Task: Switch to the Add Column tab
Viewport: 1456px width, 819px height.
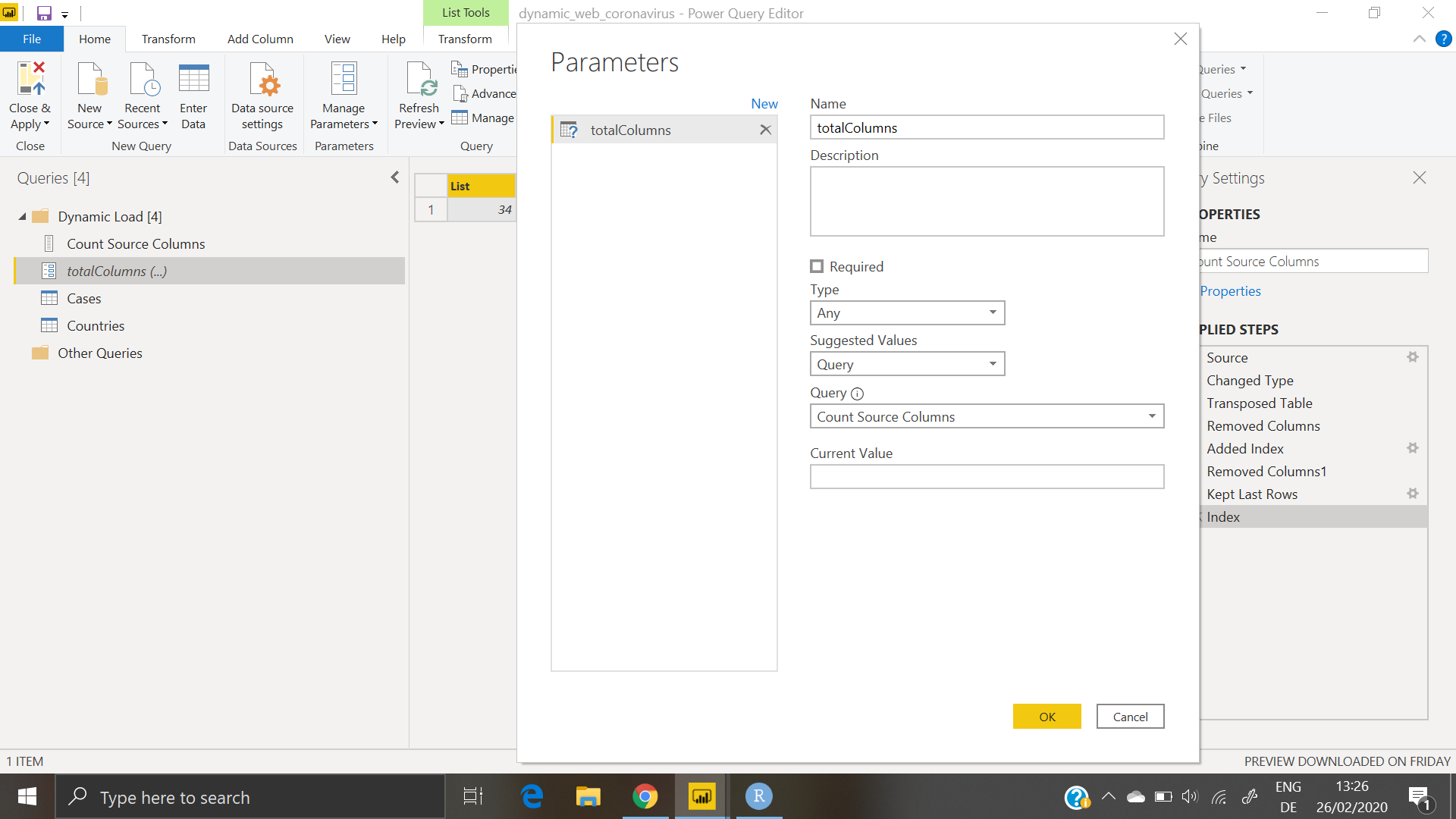Action: click(260, 39)
